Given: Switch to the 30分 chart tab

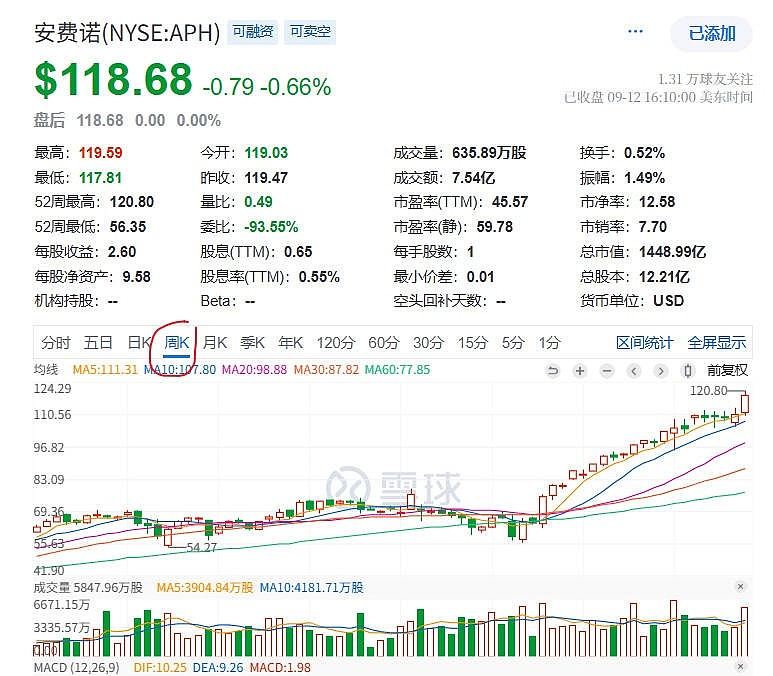Looking at the screenshot, I should coord(428,342).
